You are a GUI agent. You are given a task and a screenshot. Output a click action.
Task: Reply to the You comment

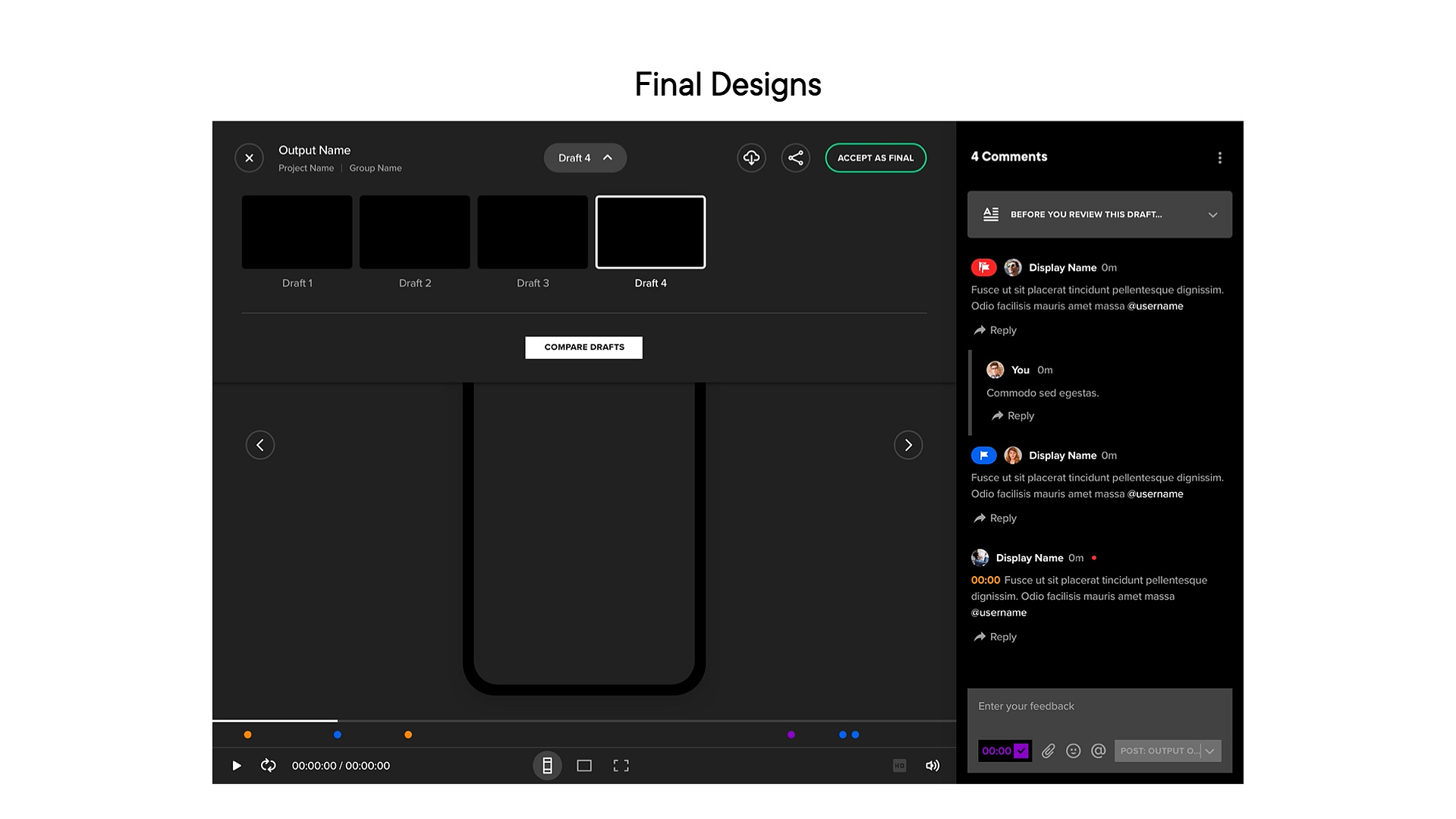point(1012,416)
